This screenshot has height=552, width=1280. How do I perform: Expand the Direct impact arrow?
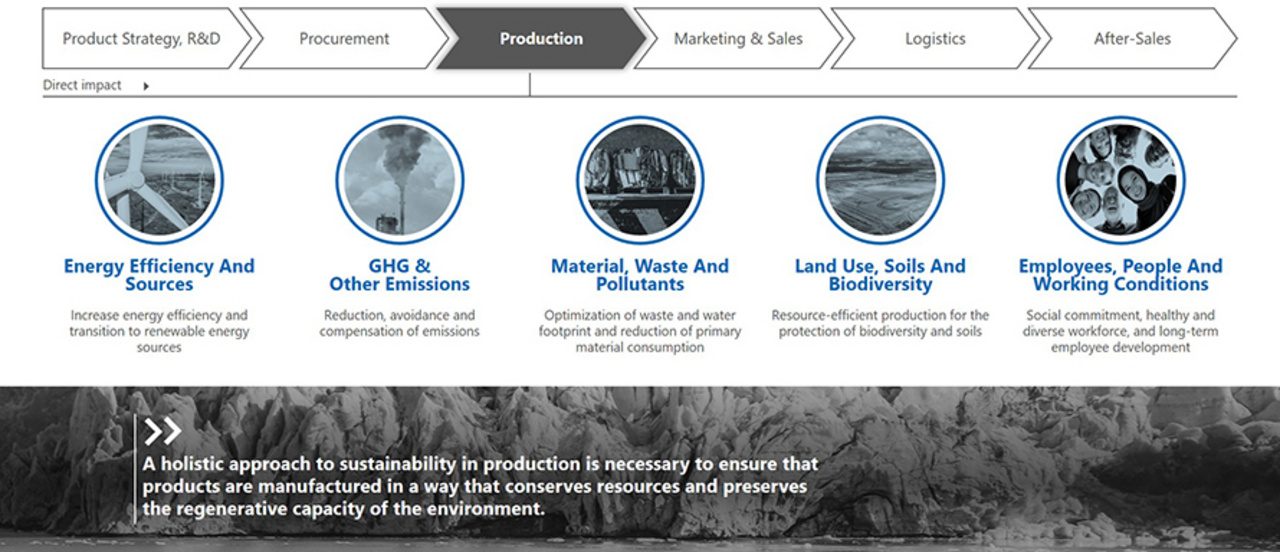coord(146,86)
